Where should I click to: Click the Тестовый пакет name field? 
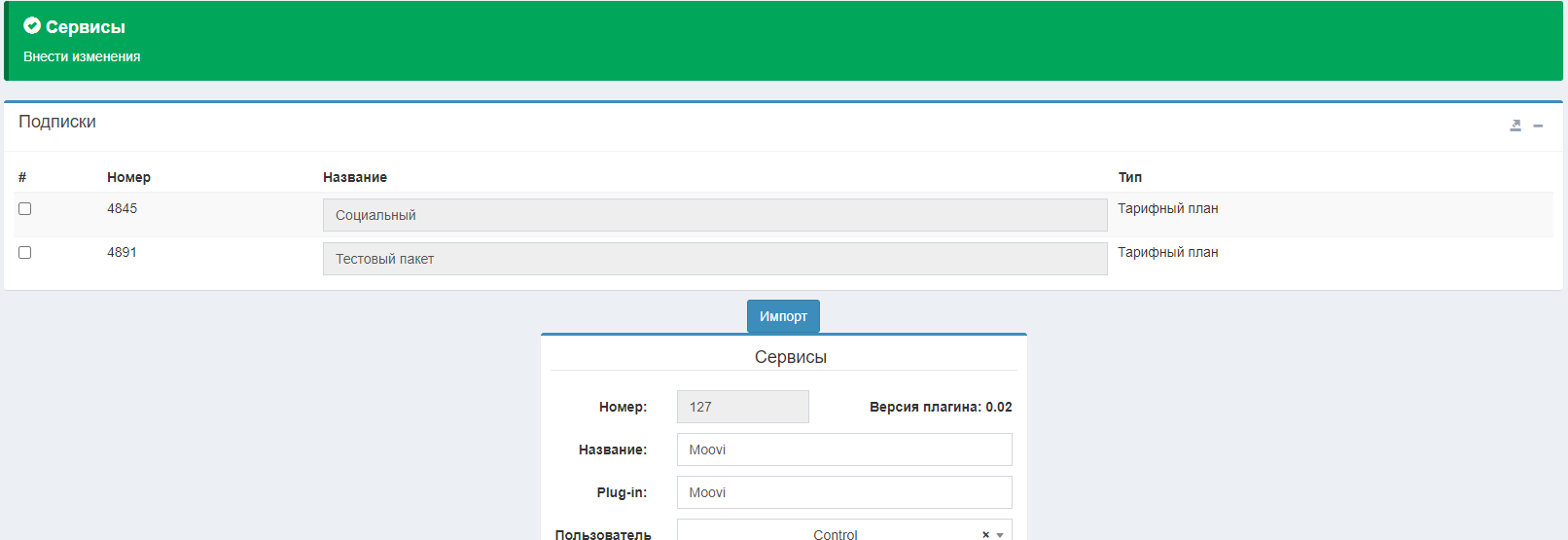pos(714,259)
